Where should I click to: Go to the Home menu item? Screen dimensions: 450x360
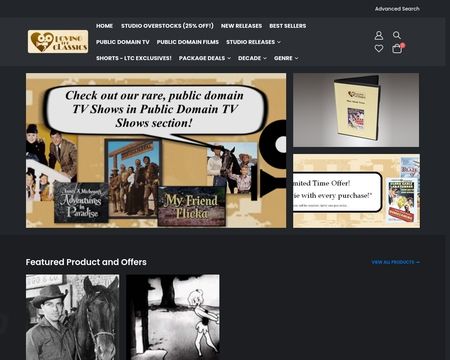[x=104, y=26]
